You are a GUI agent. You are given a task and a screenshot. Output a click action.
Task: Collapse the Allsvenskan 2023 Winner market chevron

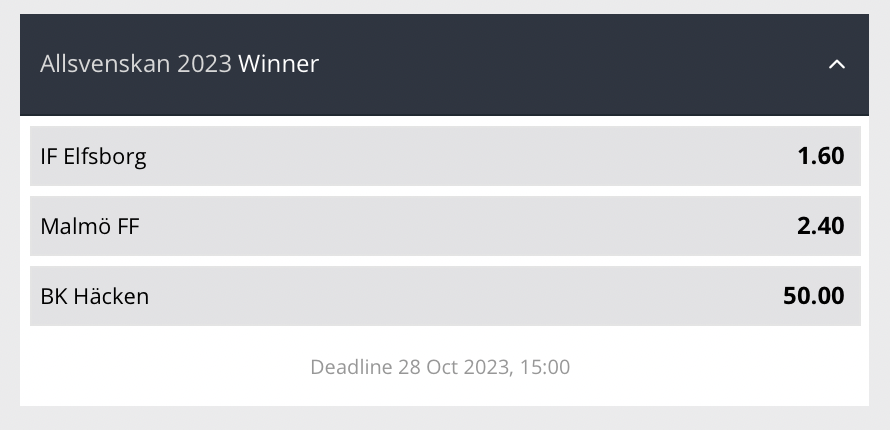pos(837,65)
